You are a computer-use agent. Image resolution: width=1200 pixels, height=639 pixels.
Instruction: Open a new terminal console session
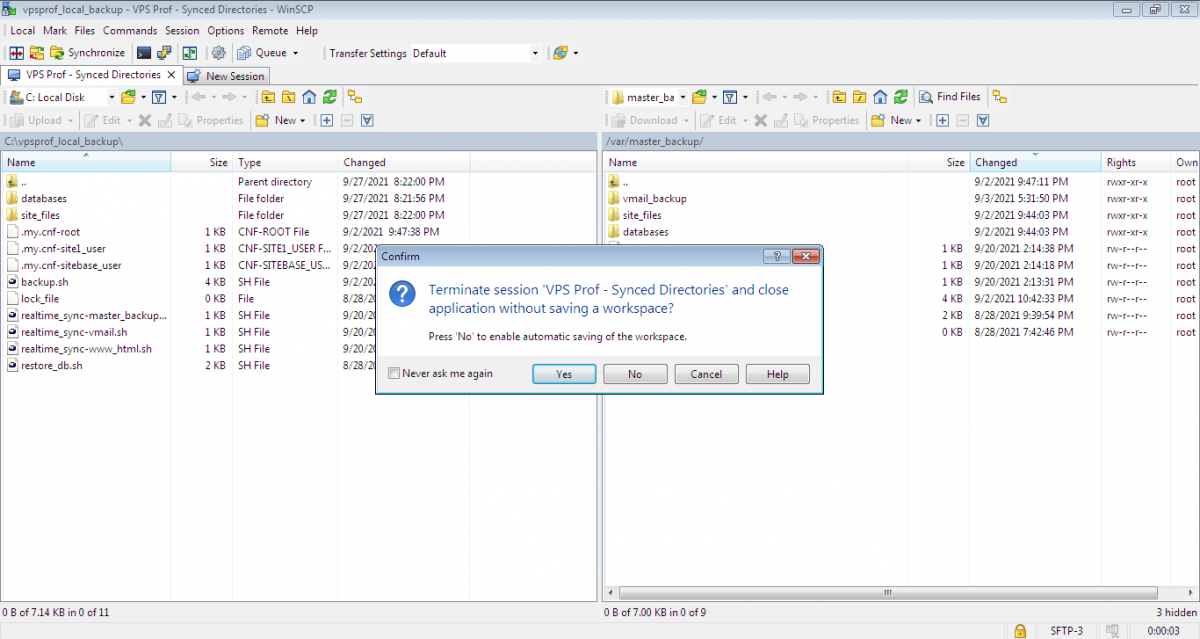pyautogui.click(x=144, y=52)
